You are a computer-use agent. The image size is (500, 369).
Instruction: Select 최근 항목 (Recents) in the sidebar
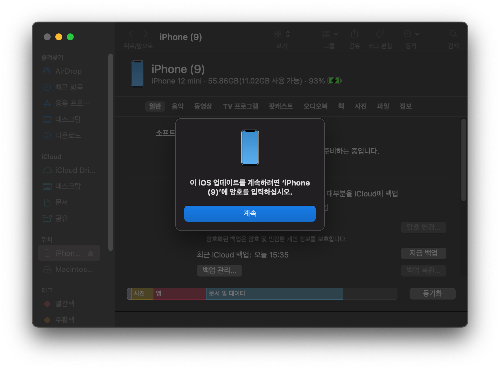pyautogui.click(x=62, y=87)
